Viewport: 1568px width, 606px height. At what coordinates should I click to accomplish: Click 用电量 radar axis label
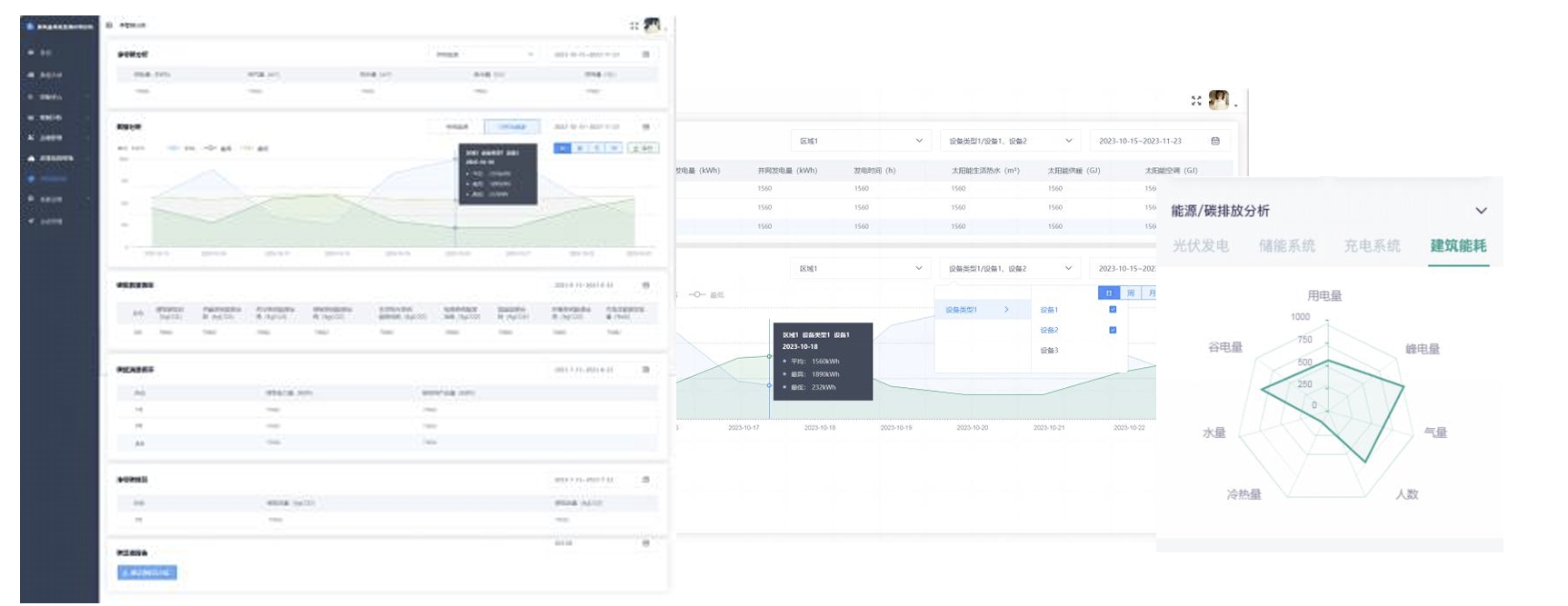1324,296
